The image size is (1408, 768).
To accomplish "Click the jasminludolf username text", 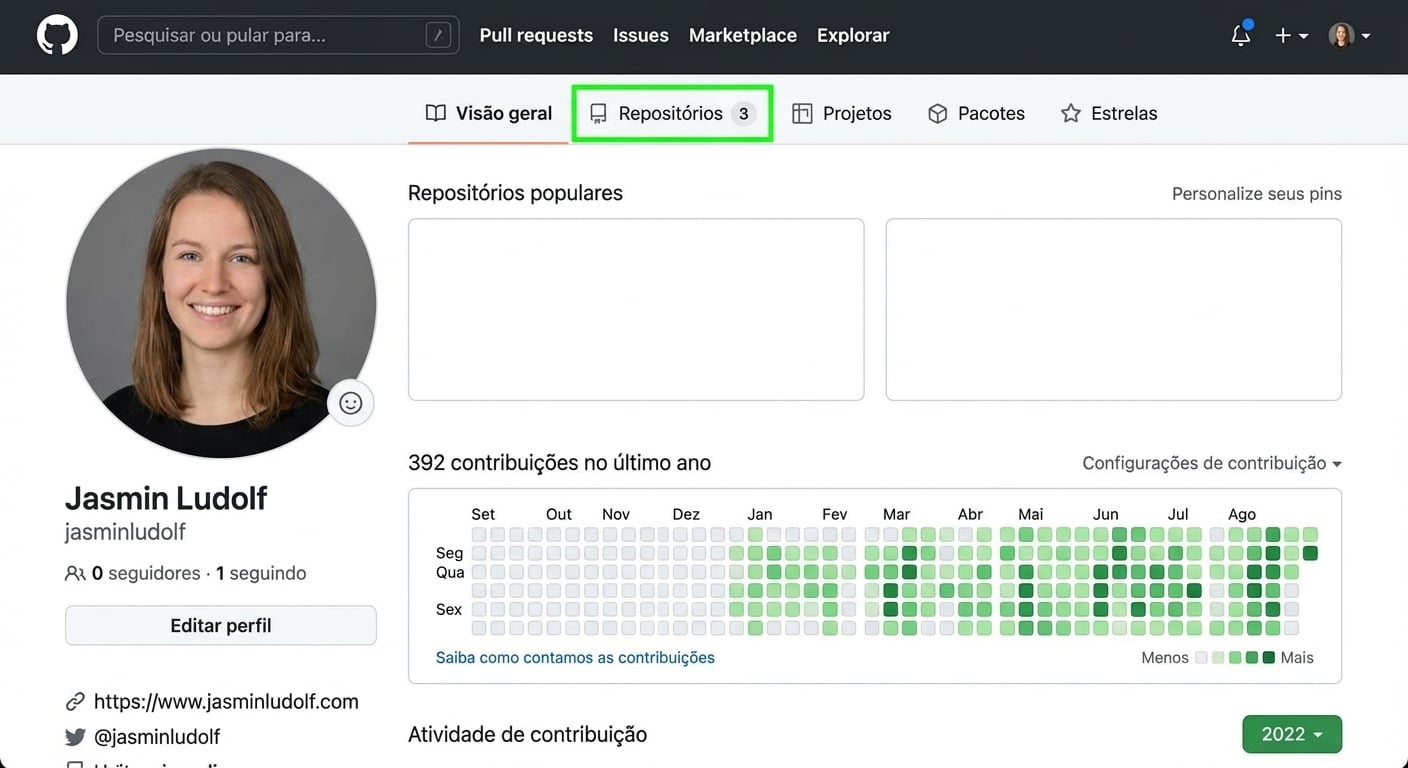I will (x=125, y=532).
